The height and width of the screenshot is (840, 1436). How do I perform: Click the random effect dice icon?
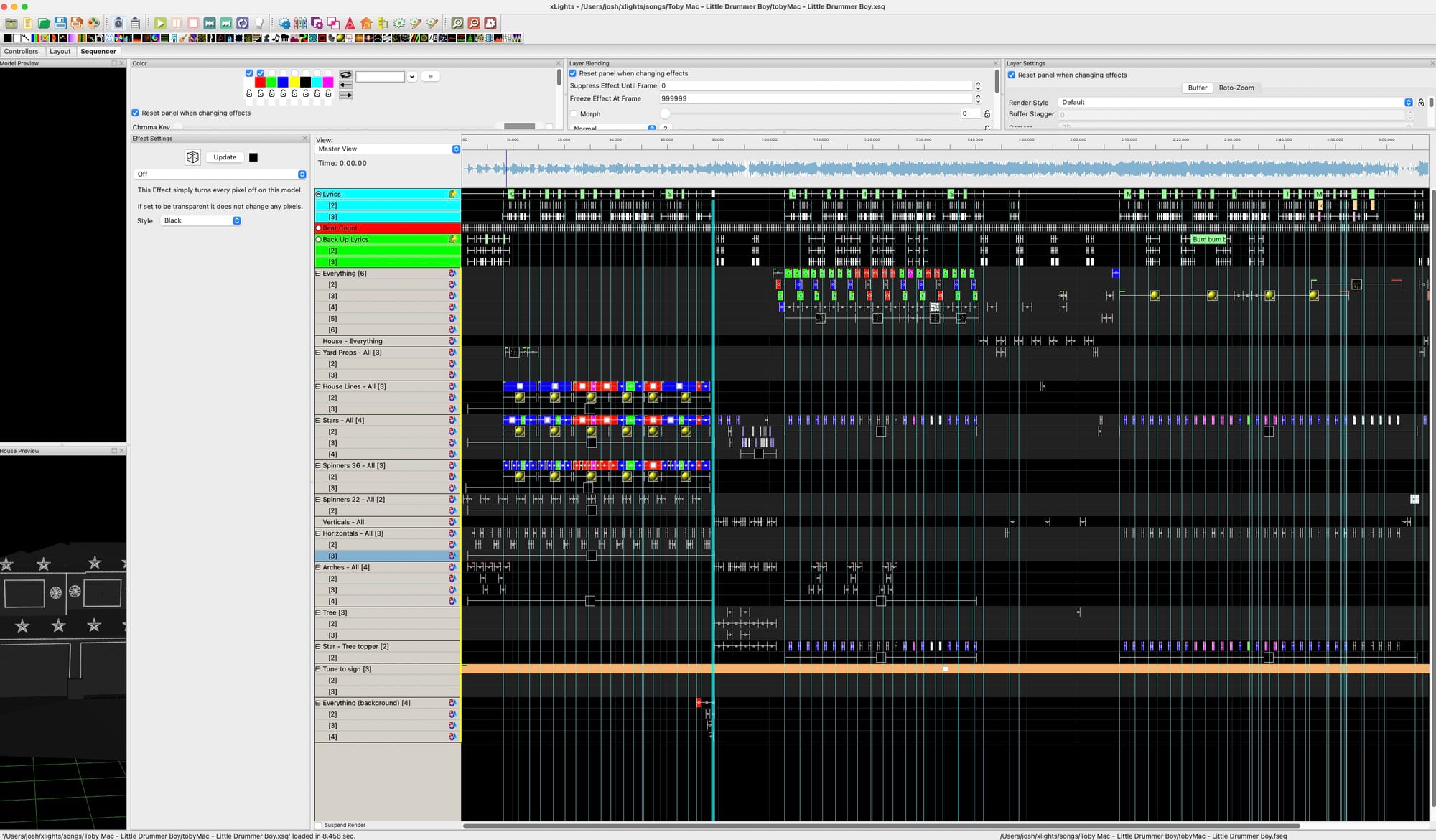[192, 157]
